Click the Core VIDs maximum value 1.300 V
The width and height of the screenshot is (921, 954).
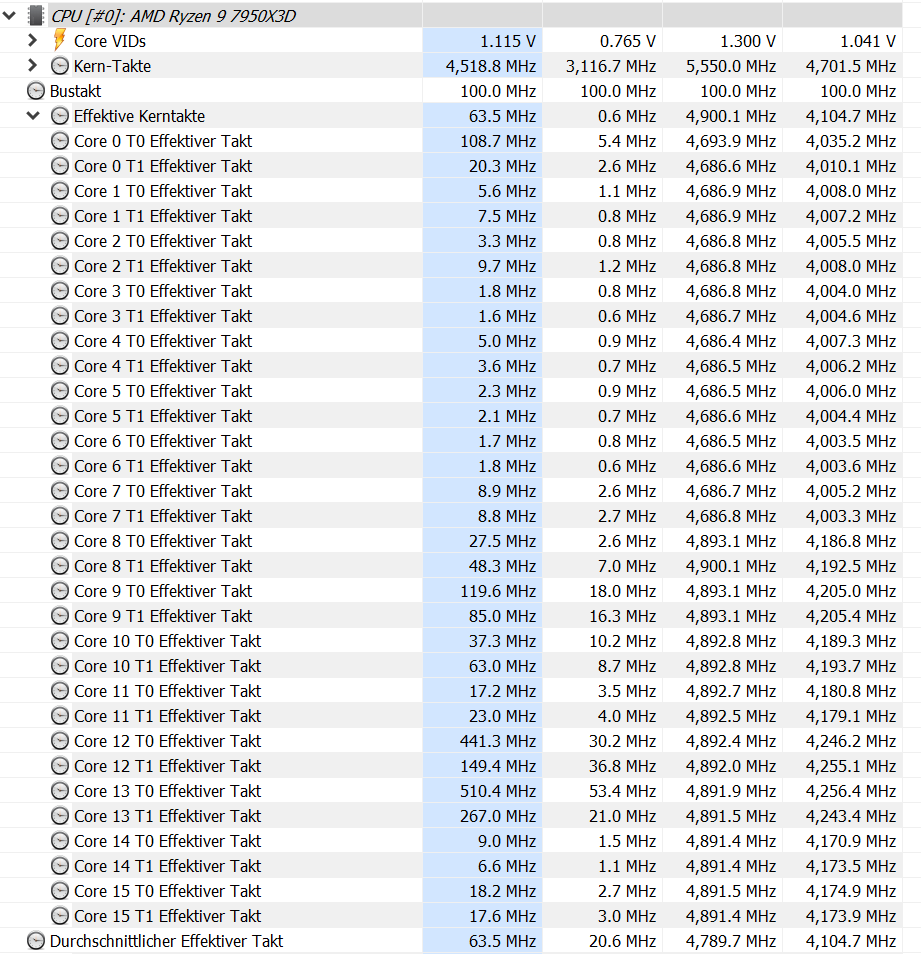(748, 41)
